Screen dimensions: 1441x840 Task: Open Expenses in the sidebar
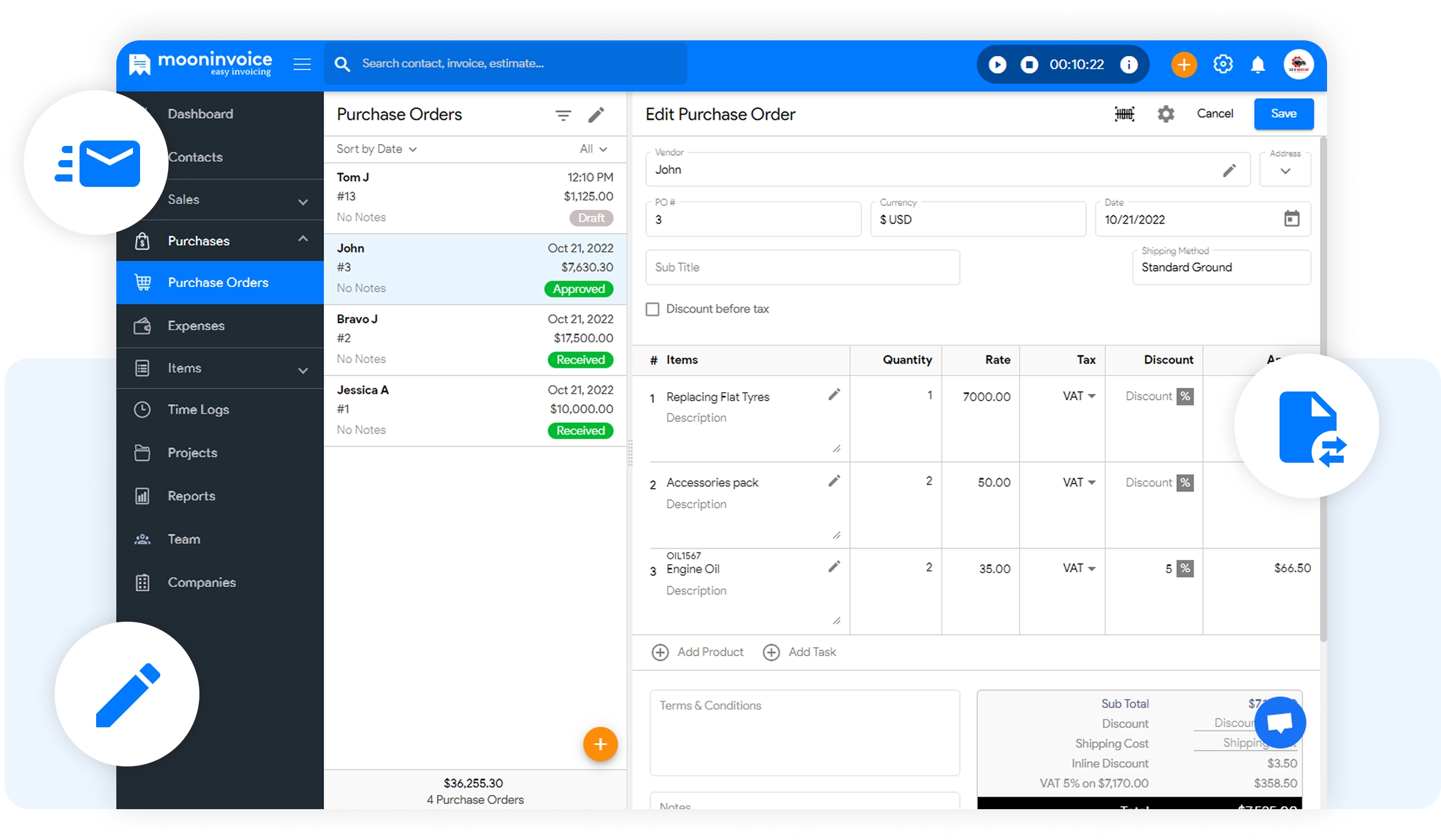click(x=196, y=326)
